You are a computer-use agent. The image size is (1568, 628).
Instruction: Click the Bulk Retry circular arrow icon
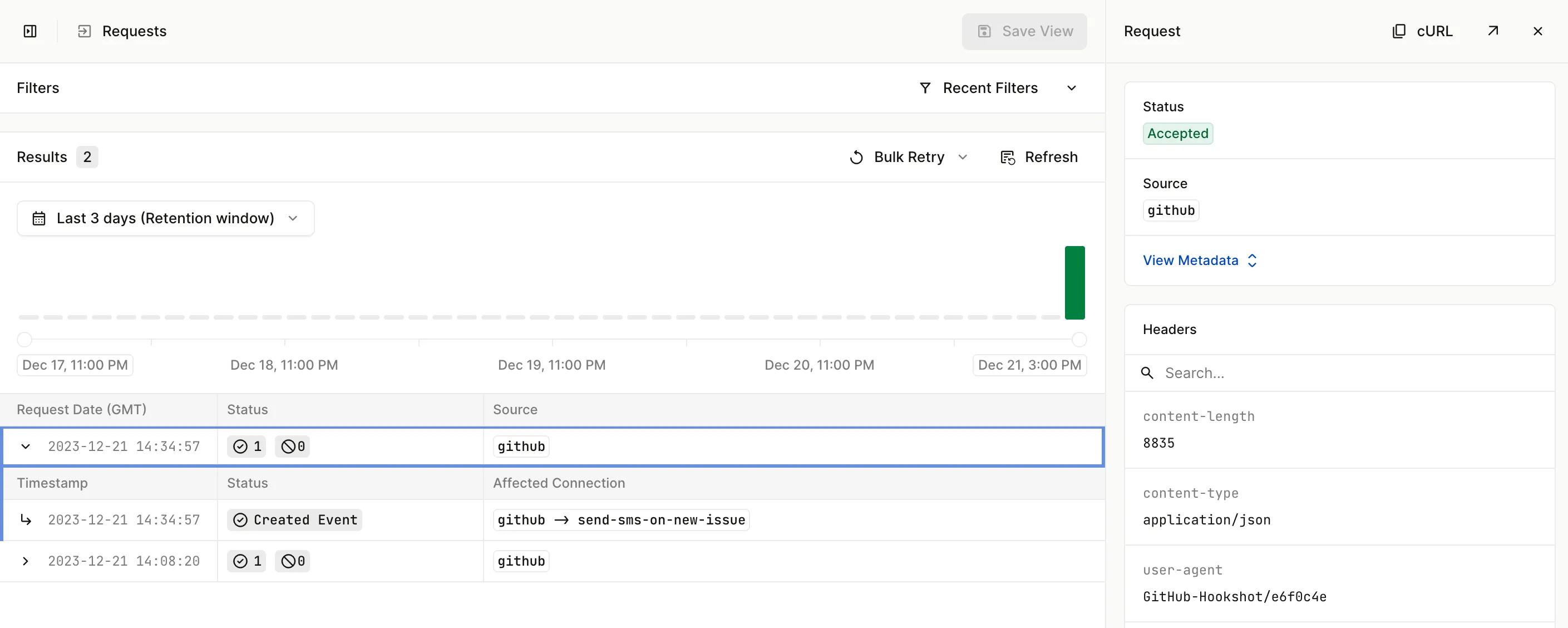tap(856, 157)
